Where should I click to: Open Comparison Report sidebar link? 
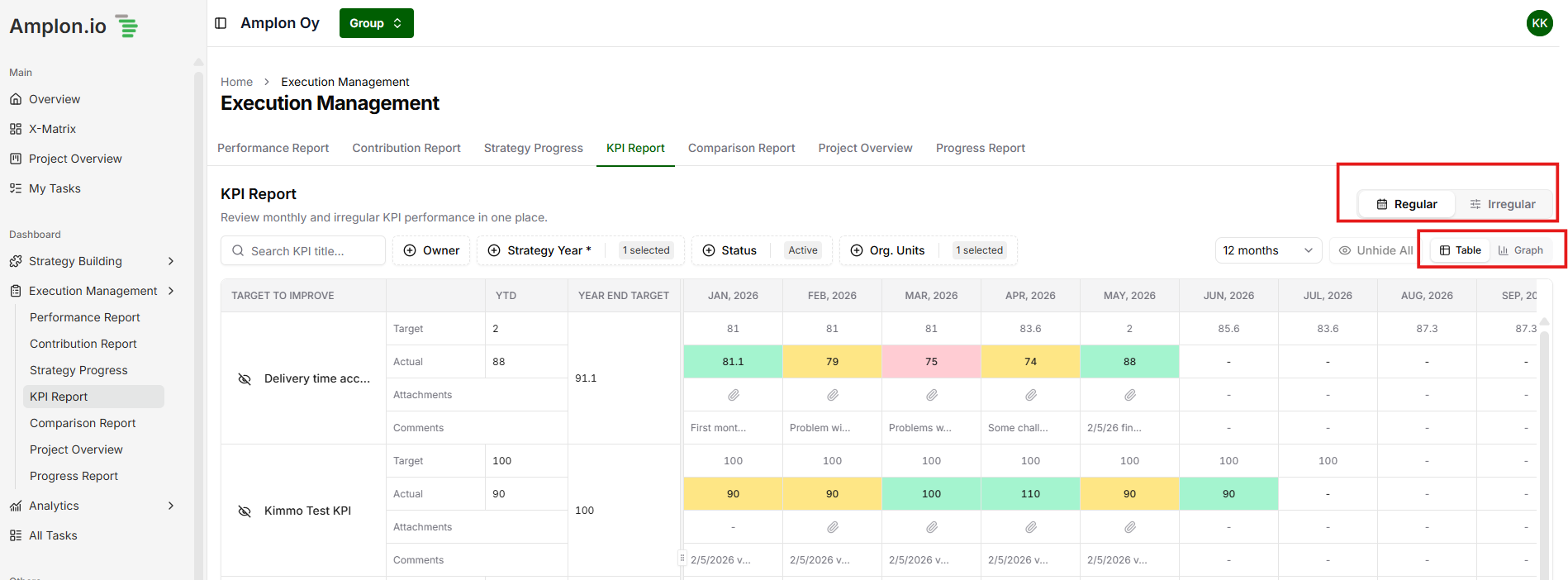coord(83,423)
